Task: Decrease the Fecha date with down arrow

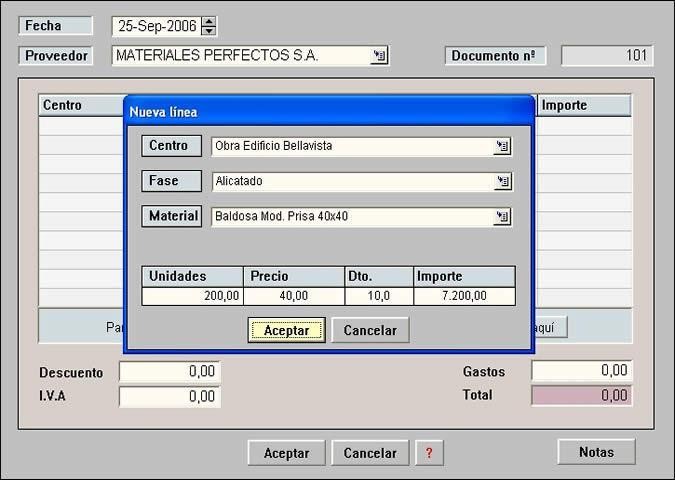Action: 208,31
